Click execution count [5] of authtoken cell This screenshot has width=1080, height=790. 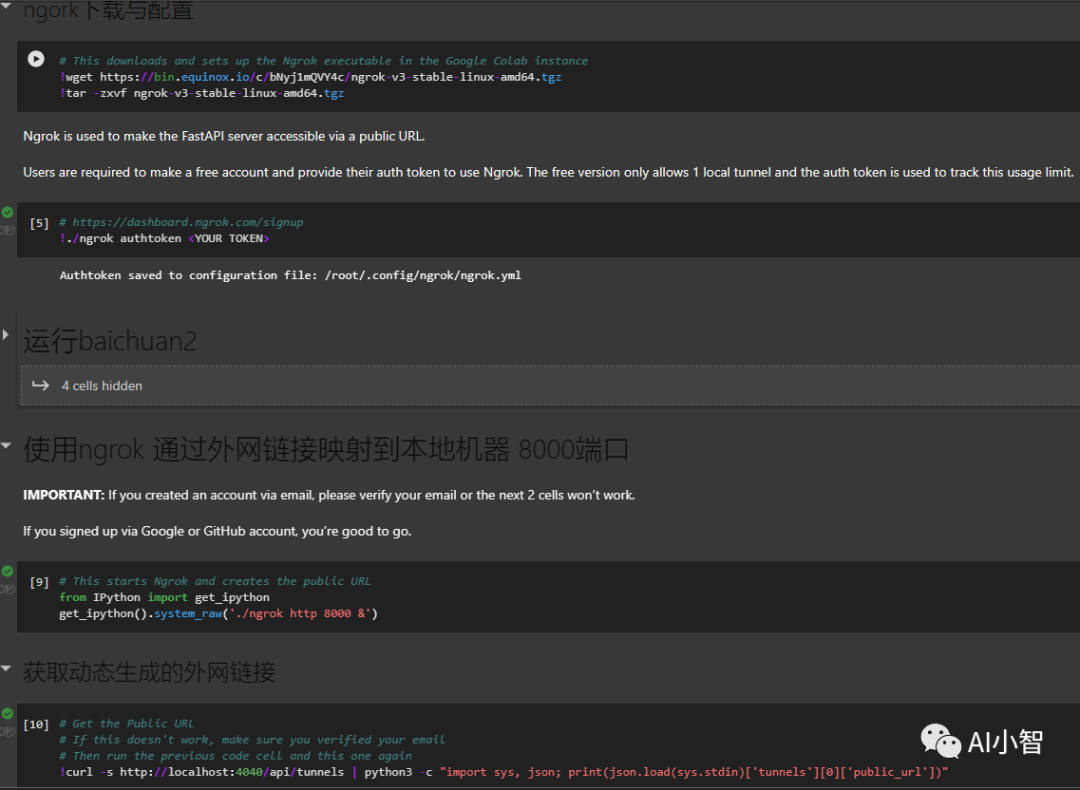pyautogui.click(x=39, y=223)
